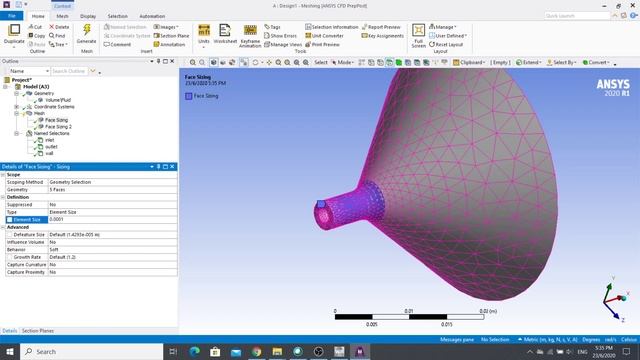
Task: Toggle the Element Size parameter checkbox
Action: [x=10, y=220]
